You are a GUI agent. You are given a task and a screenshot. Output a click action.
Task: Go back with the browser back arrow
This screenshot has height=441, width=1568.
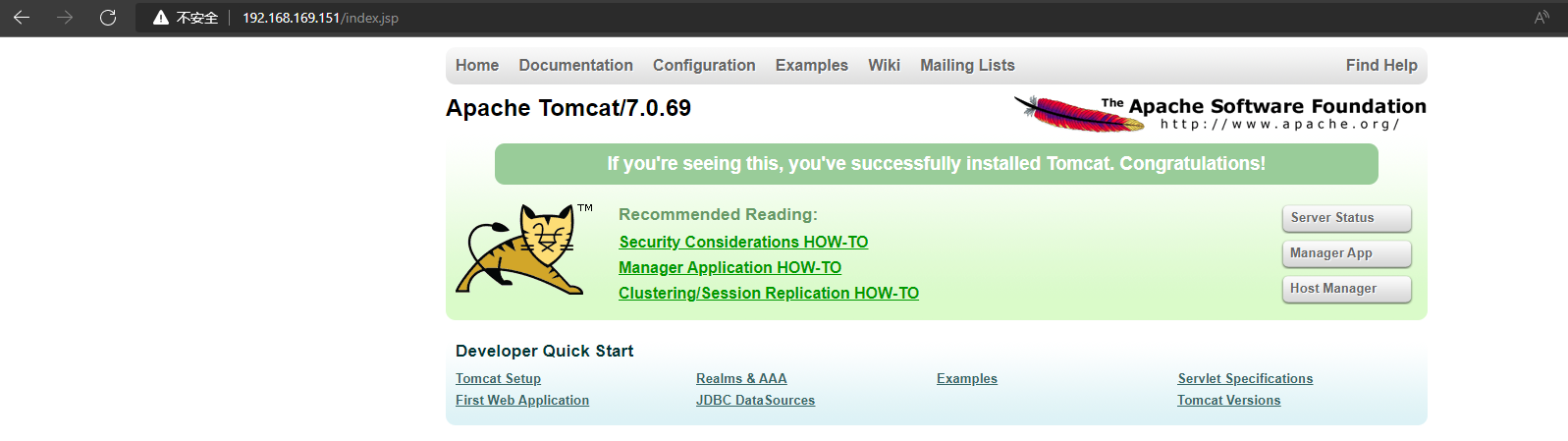pos(22,18)
